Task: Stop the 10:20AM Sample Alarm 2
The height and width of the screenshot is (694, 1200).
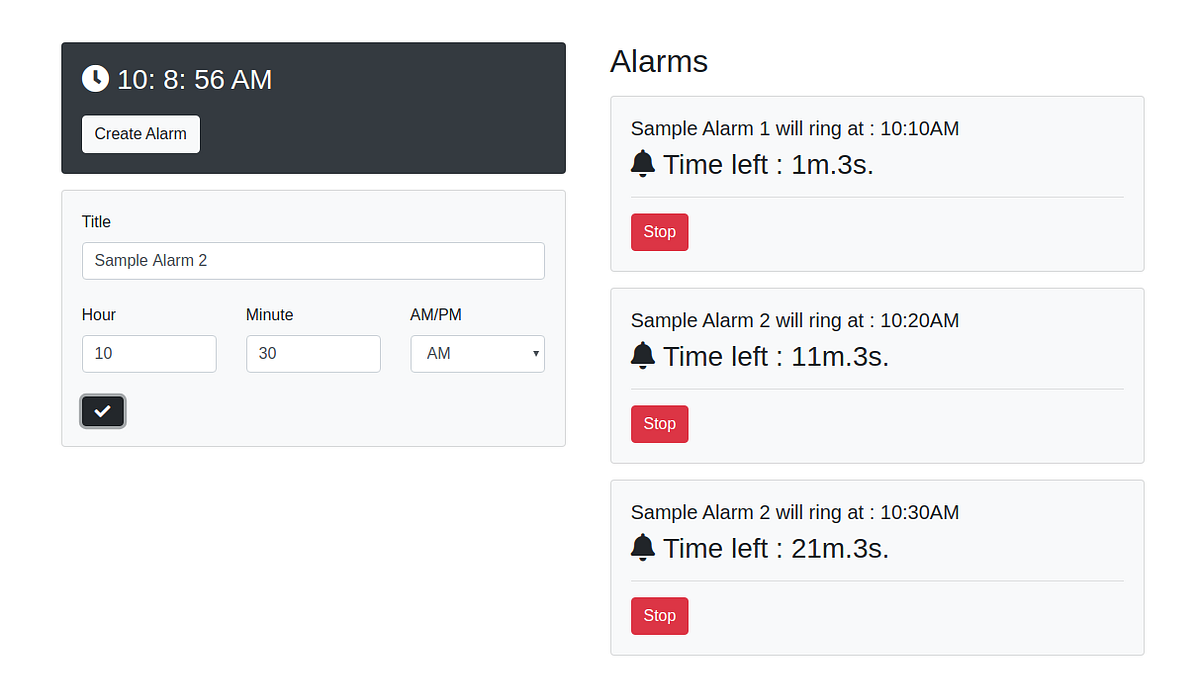Action: 659,423
